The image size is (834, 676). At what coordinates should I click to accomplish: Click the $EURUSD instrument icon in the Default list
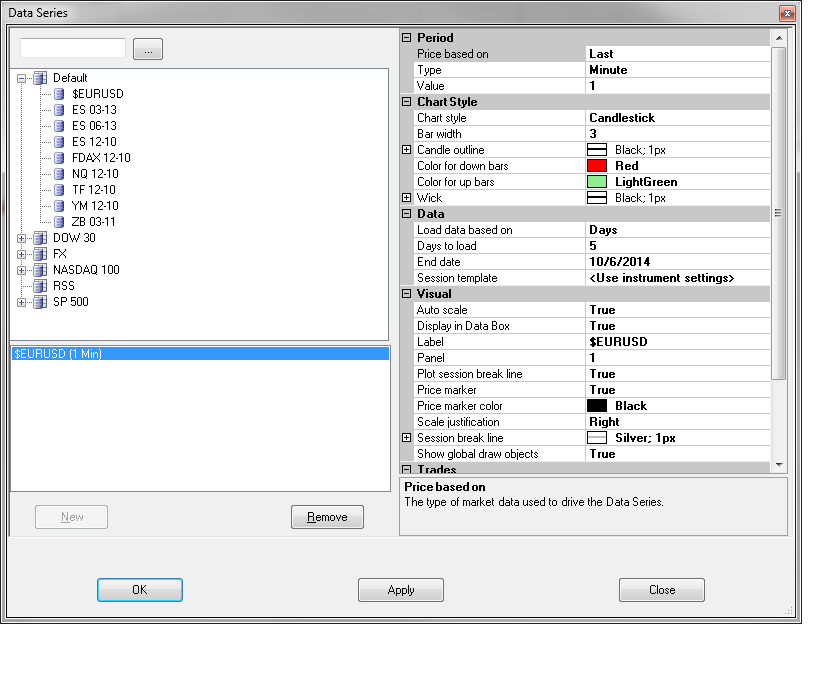tap(59, 94)
